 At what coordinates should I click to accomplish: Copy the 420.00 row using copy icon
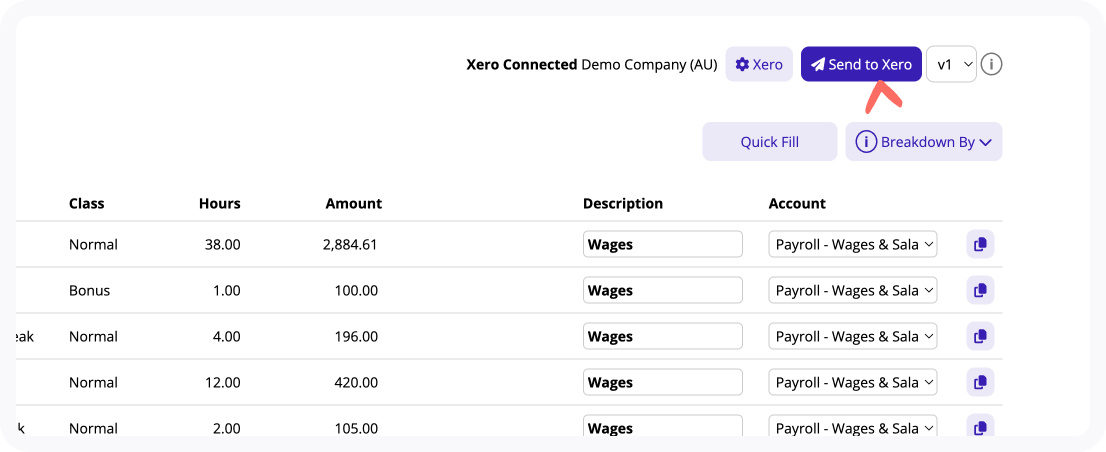[980, 382]
